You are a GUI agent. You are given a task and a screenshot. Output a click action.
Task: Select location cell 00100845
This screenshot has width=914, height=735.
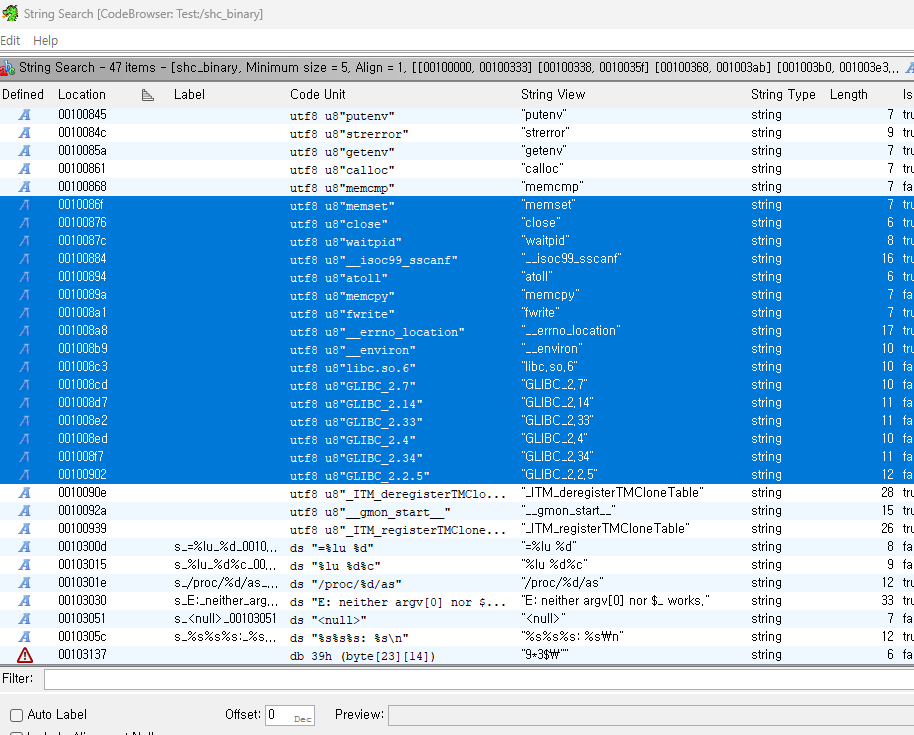[82, 115]
